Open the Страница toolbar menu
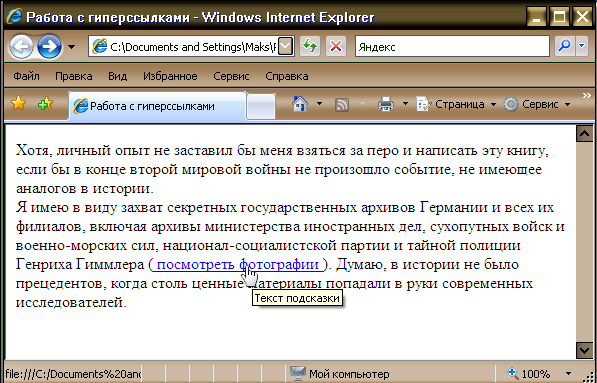Image resolution: width=597 pixels, height=383 pixels. tap(456, 104)
